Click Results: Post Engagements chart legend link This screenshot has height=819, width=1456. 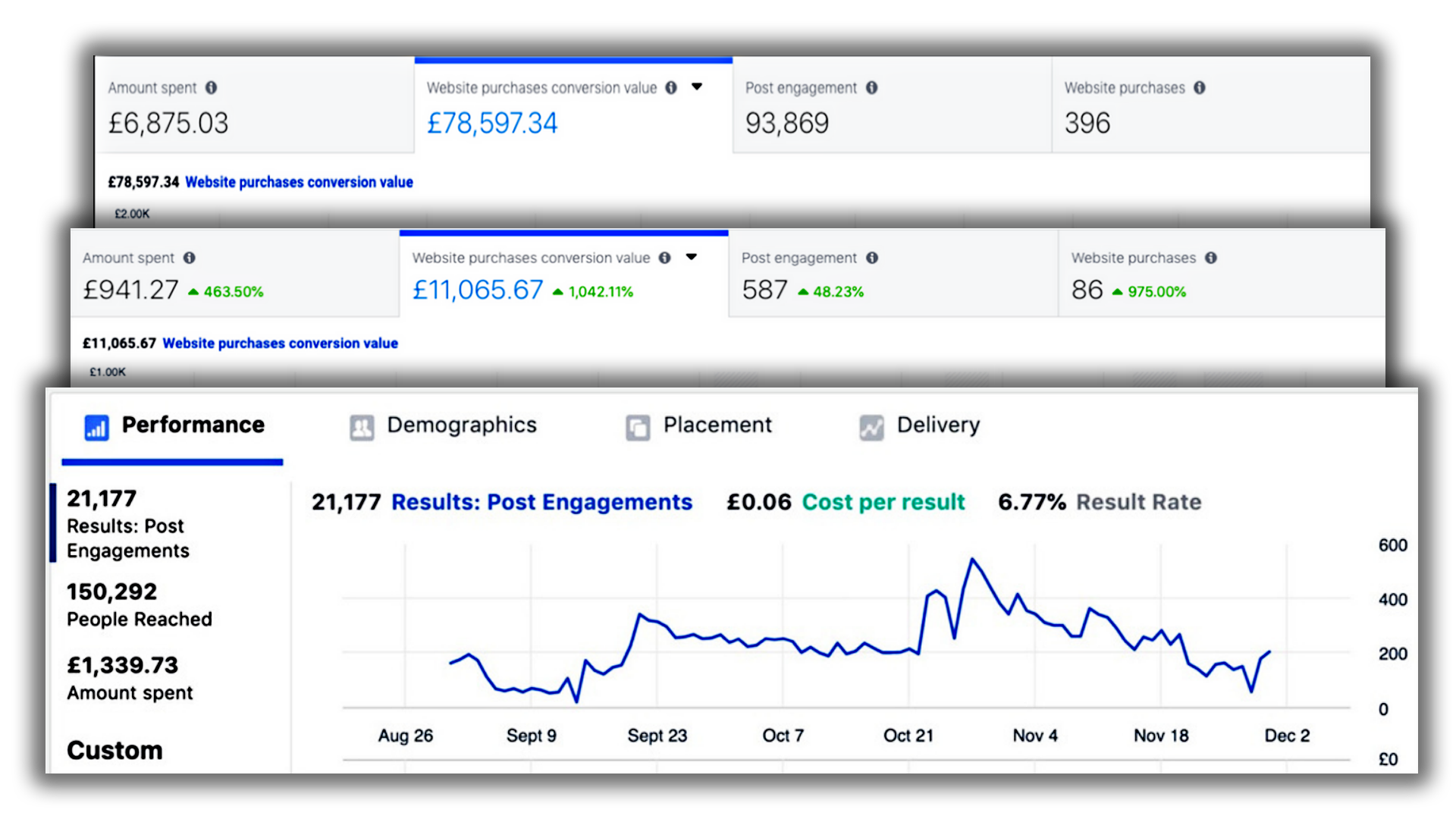coord(541,502)
